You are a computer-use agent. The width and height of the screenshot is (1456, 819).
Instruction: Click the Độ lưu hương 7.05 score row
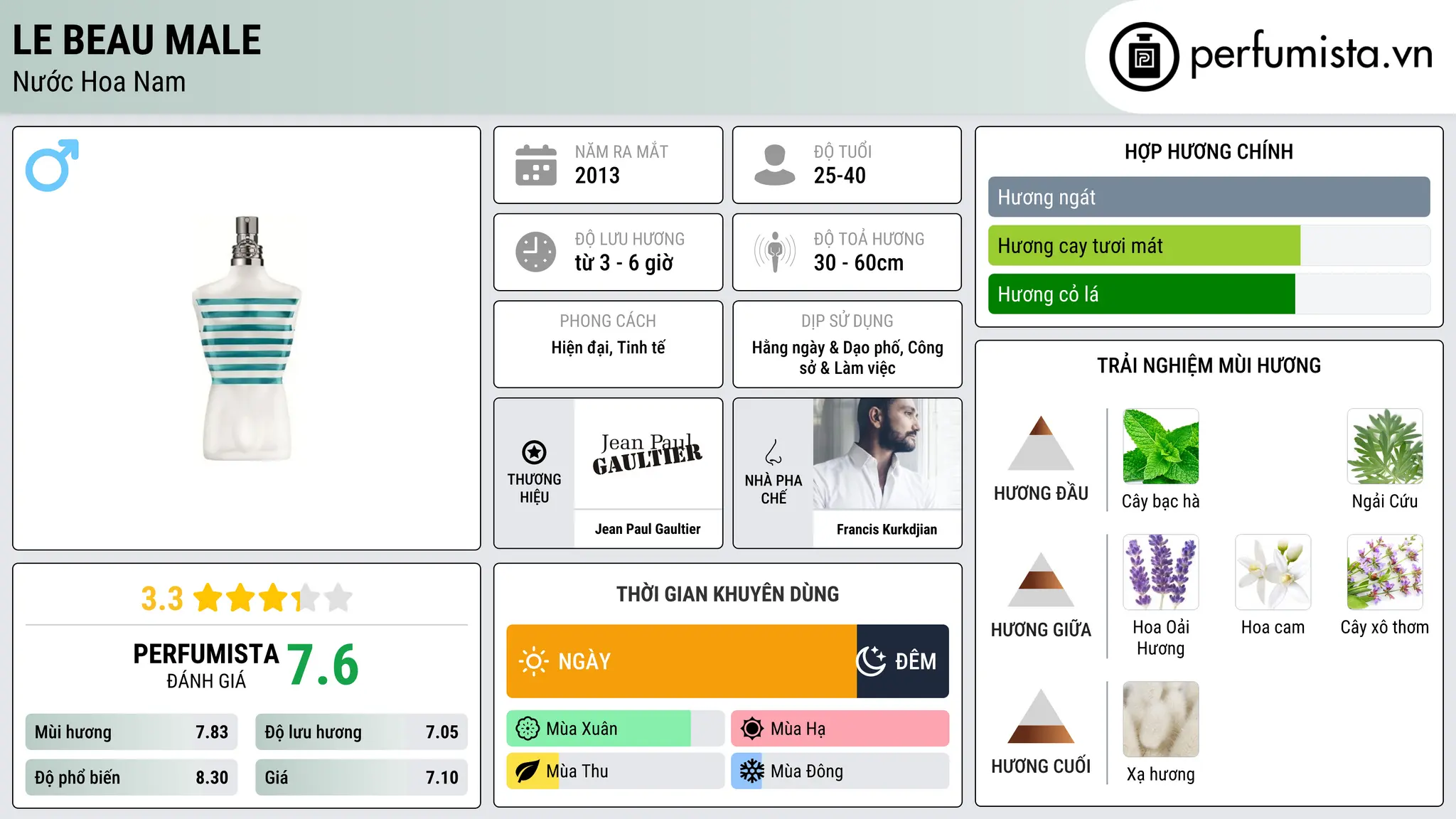click(x=362, y=732)
